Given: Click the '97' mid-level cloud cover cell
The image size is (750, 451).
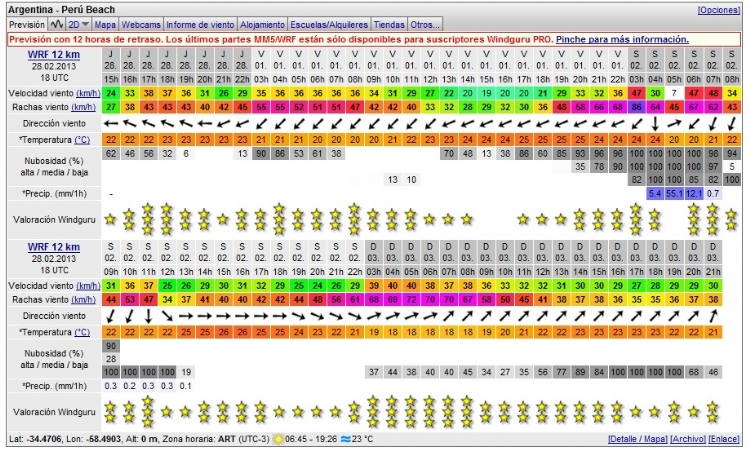Looking at the screenshot, I should 713,166.
